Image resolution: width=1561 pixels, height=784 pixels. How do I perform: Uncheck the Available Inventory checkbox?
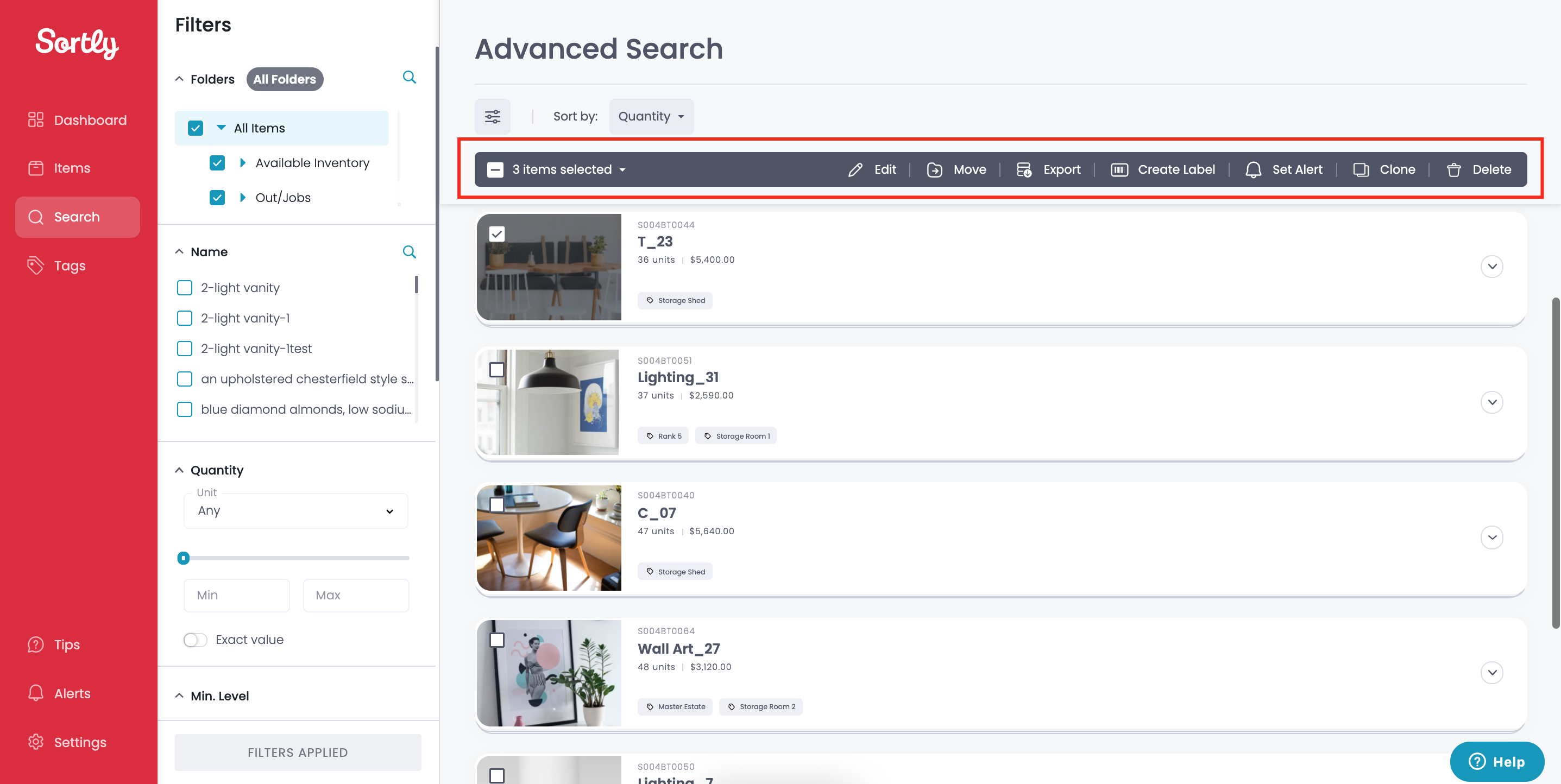point(217,163)
